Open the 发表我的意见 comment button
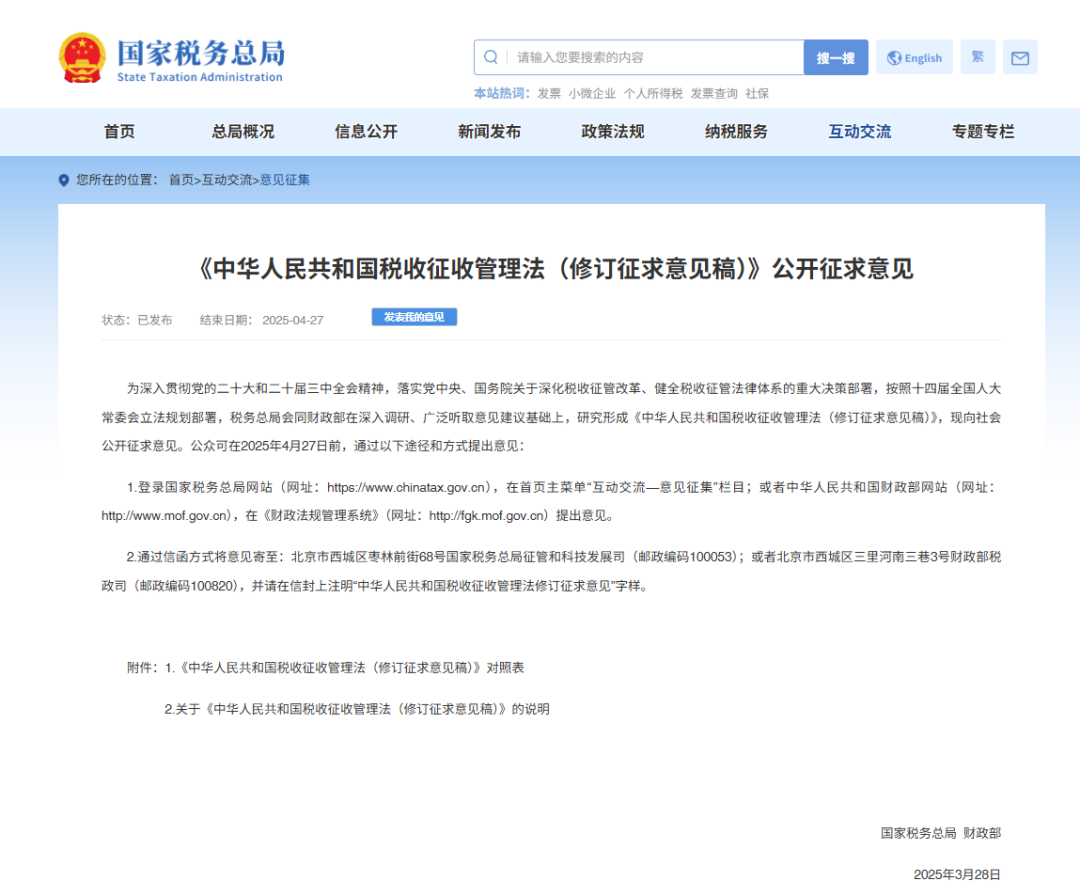Viewport: 1080px width, 881px height. [x=413, y=316]
